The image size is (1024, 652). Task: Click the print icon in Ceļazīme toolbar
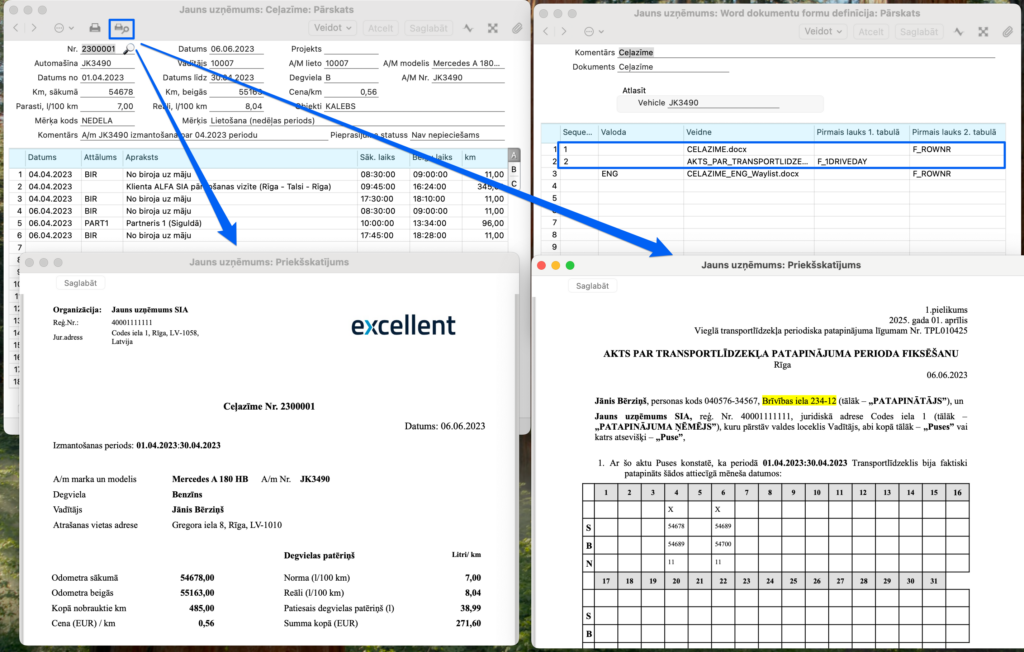[x=95, y=29]
